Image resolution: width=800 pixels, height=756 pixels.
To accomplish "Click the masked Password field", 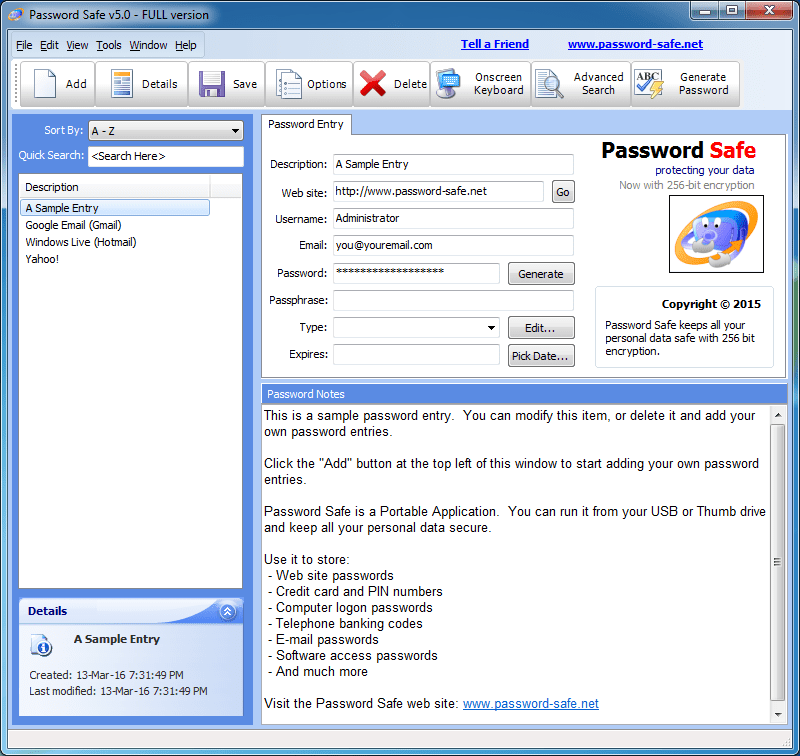I will 416,273.
